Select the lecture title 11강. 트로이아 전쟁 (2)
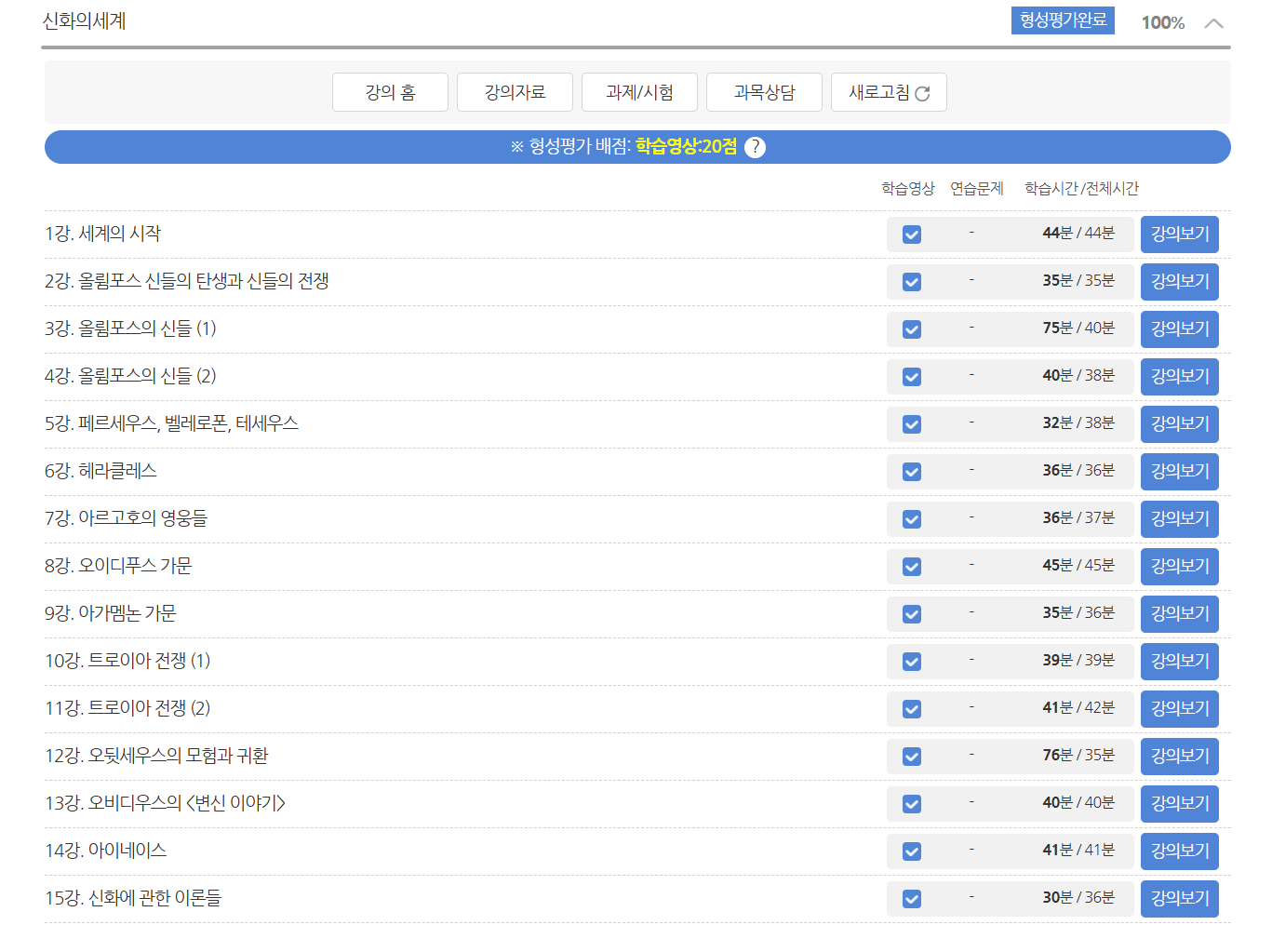Screen dimensions: 1272x952 pos(127,708)
